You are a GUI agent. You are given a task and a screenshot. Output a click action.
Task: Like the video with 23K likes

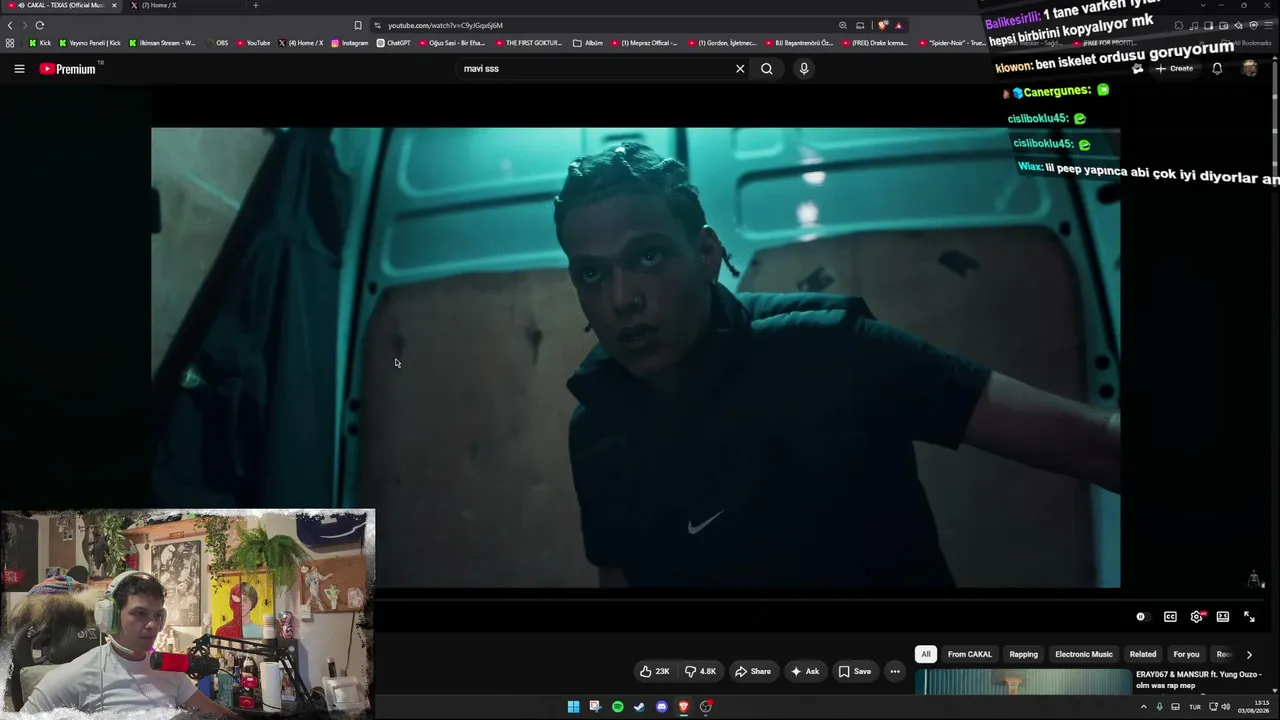(x=654, y=671)
